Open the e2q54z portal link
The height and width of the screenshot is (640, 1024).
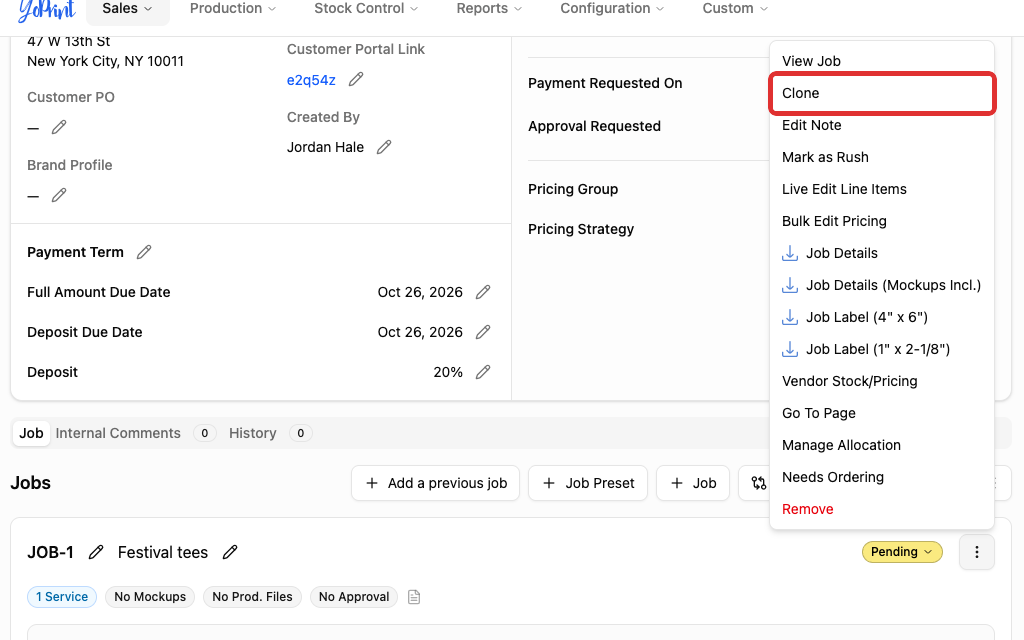(311, 80)
